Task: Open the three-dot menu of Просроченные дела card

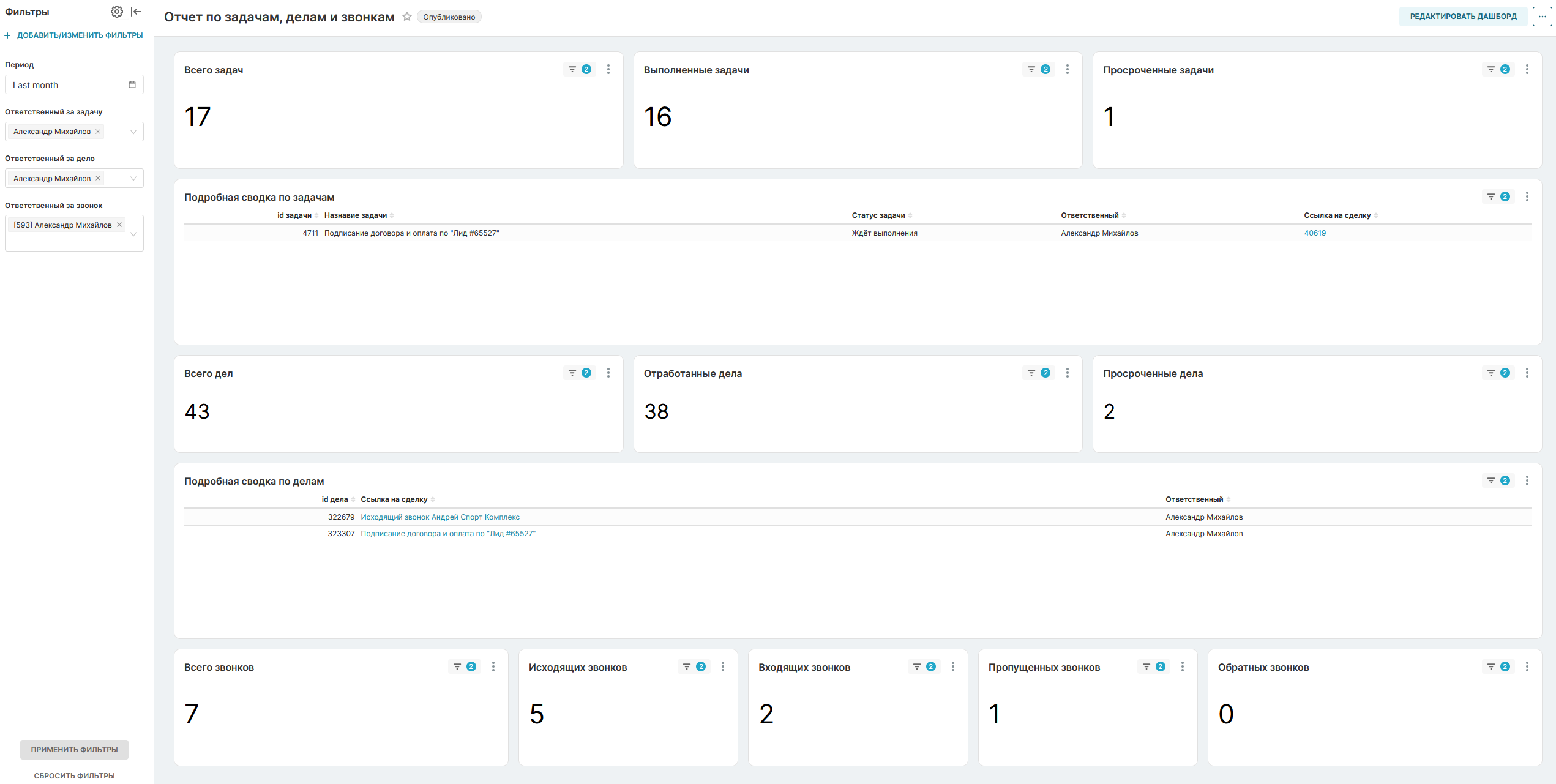Action: coord(1527,373)
